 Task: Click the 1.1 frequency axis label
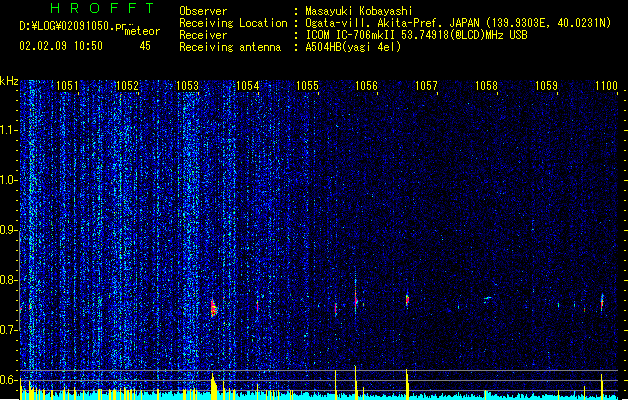click(8, 130)
